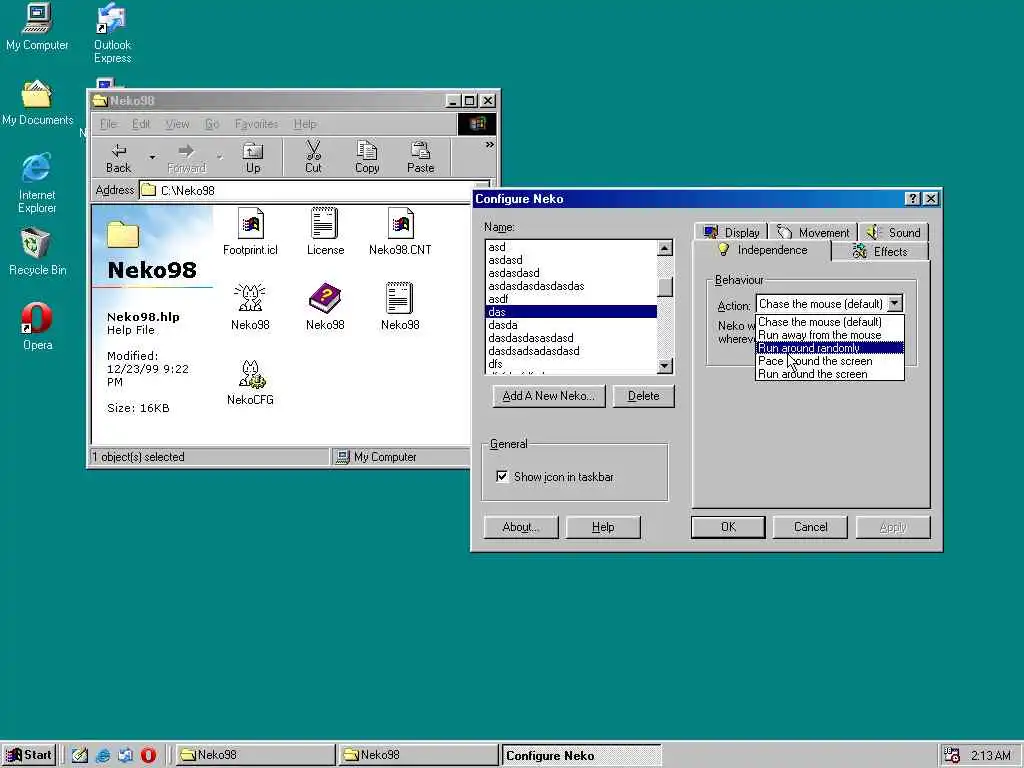The width and height of the screenshot is (1024, 768).
Task: Open the My Computer desktop icon
Action: [x=37, y=26]
